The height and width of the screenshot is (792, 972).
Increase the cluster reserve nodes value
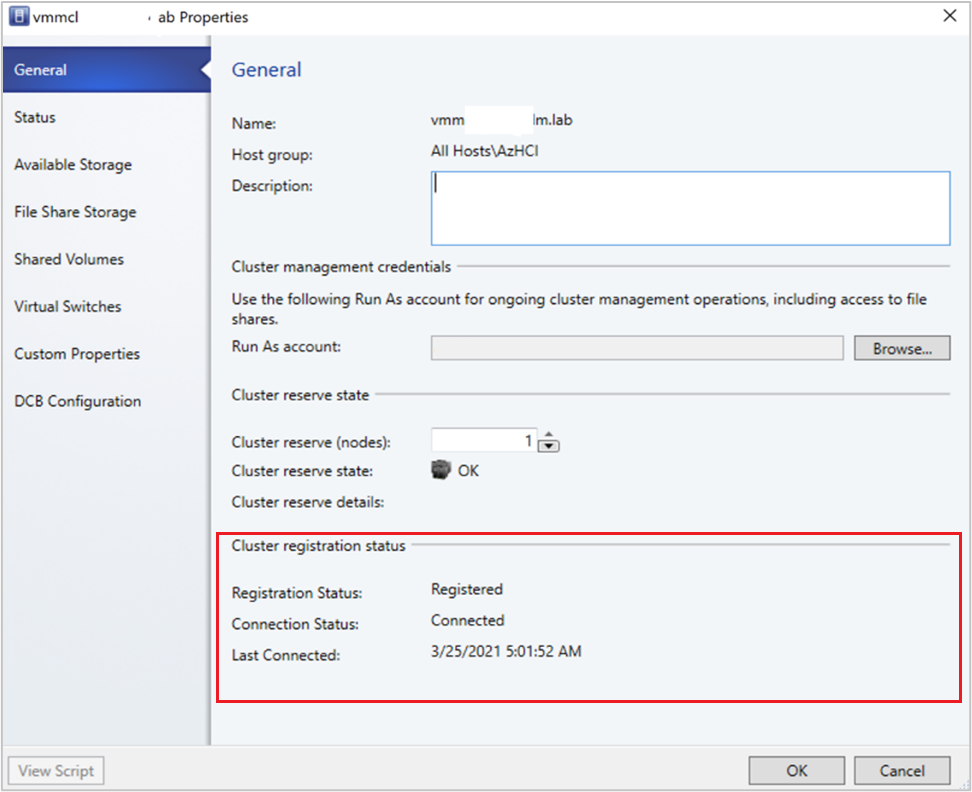click(548, 436)
